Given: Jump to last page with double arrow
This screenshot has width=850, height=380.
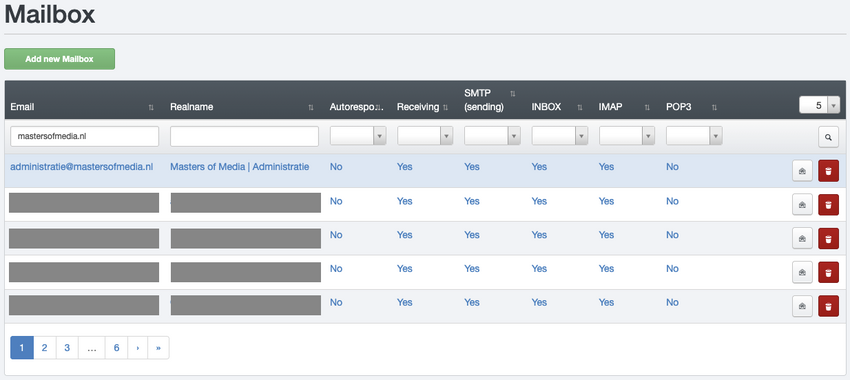Looking at the screenshot, I should click(158, 347).
